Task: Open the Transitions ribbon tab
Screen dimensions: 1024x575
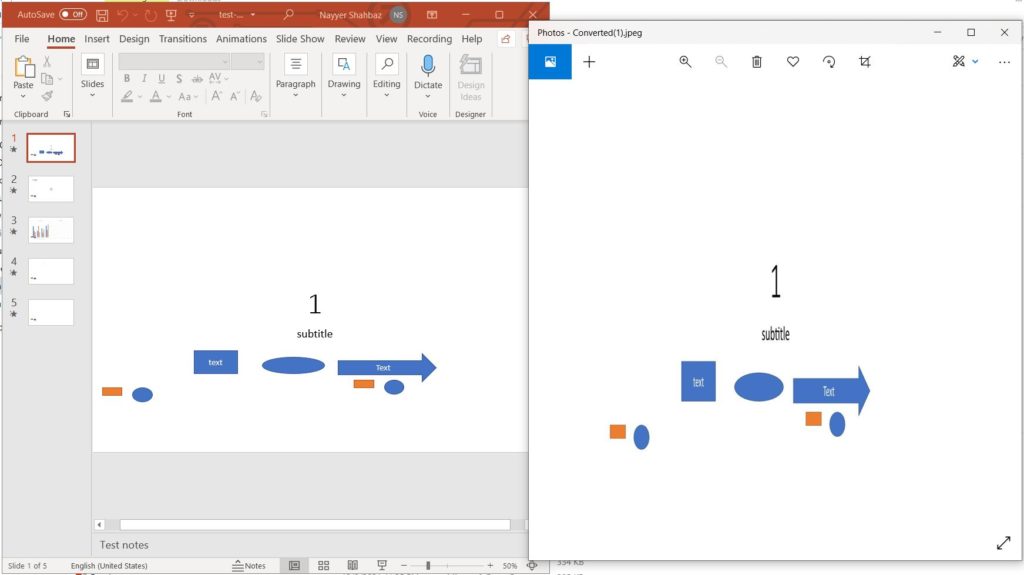Action: point(183,39)
